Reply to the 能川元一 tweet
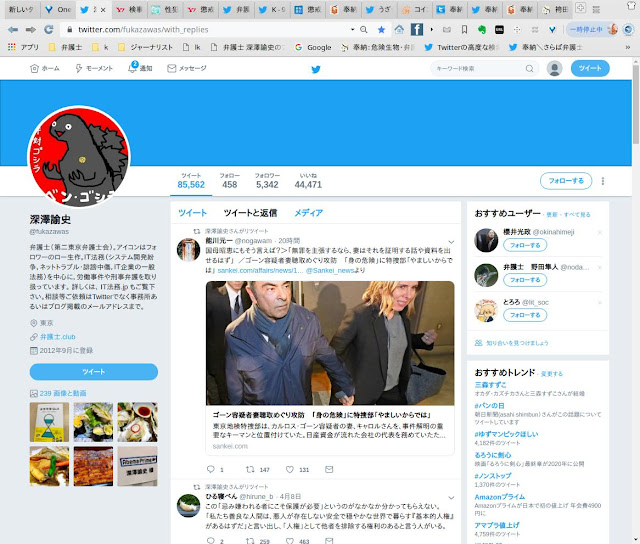The width and height of the screenshot is (640, 544). 211,469
